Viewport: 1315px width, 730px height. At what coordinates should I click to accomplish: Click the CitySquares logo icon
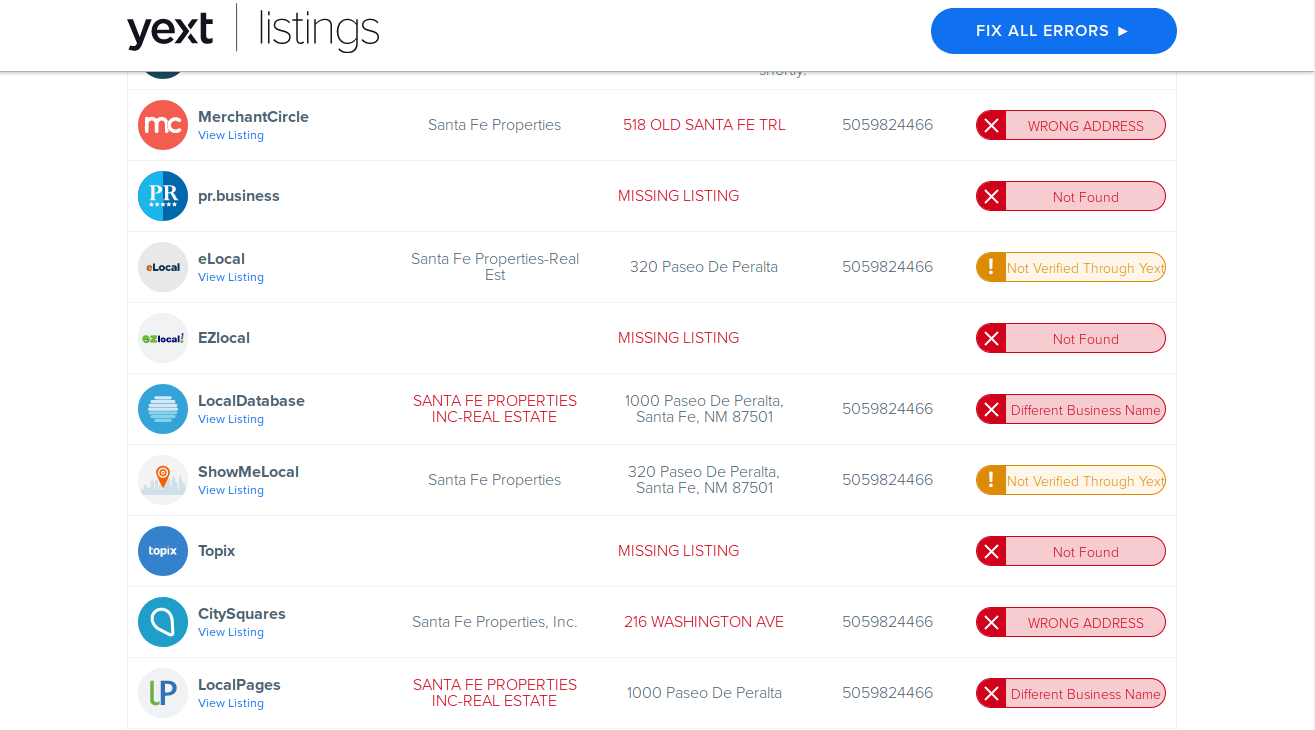tap(163, 622)
